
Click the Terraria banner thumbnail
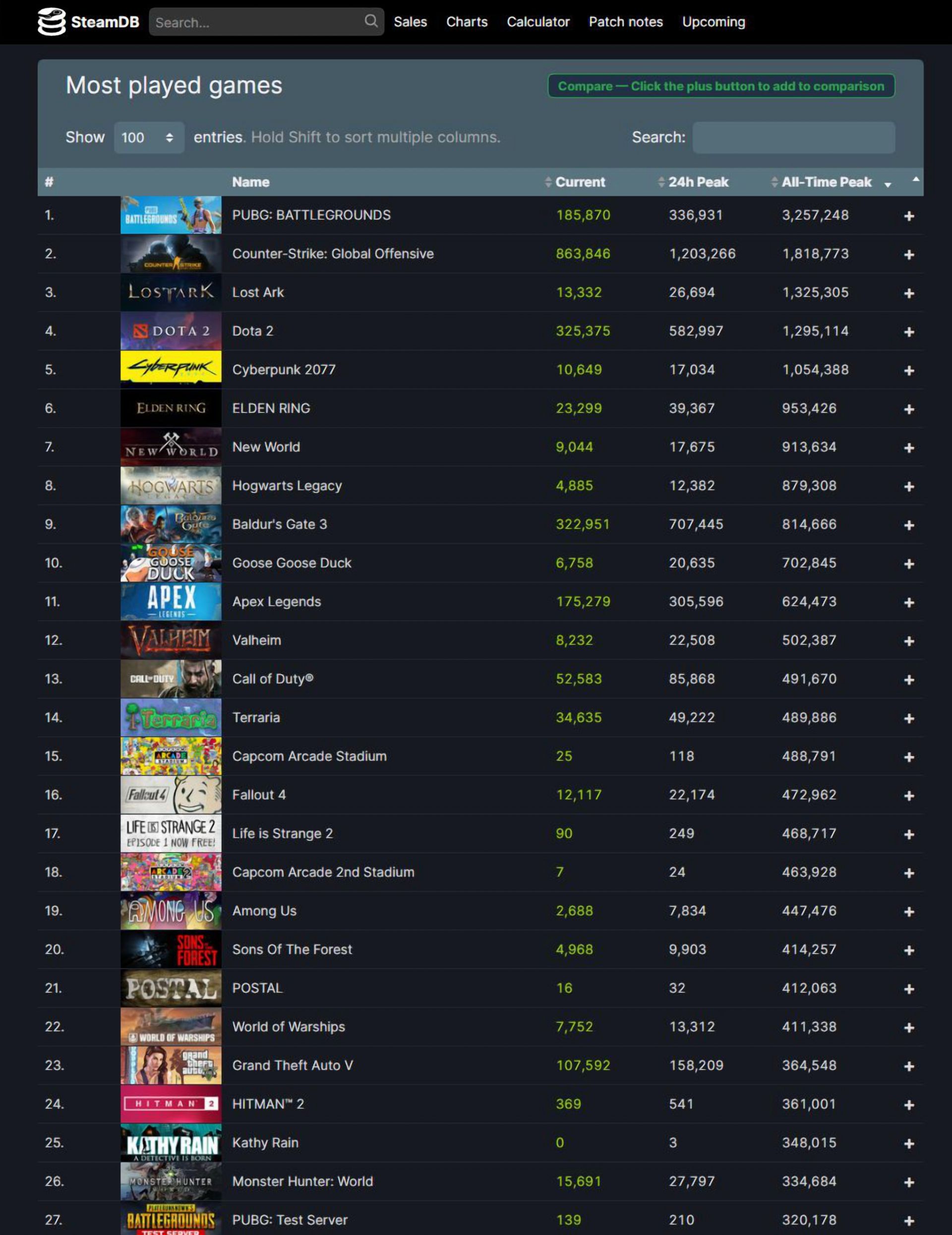coord(171,717)
